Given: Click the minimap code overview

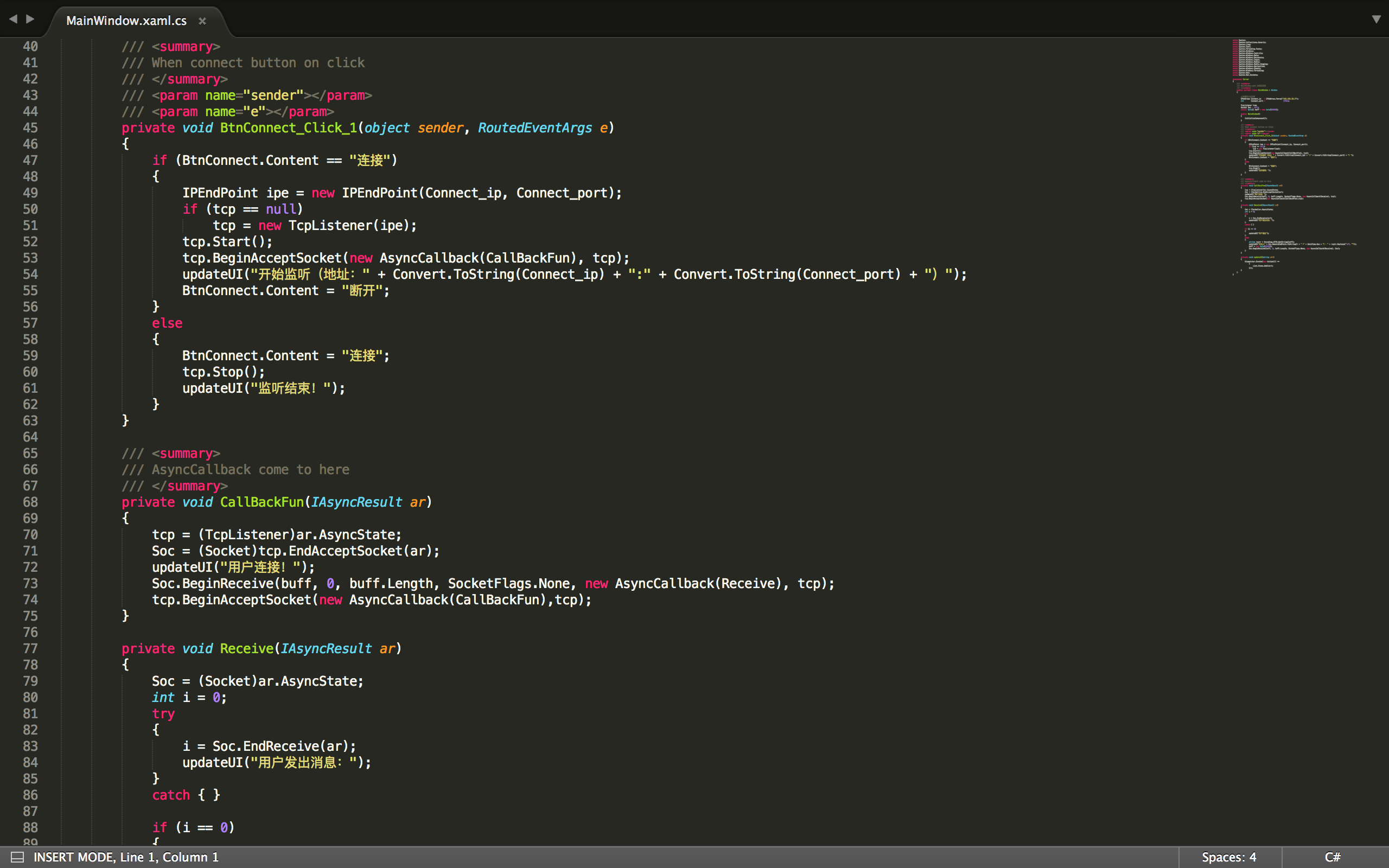Looking at the screenshot, I should [x=1294, y=157].
